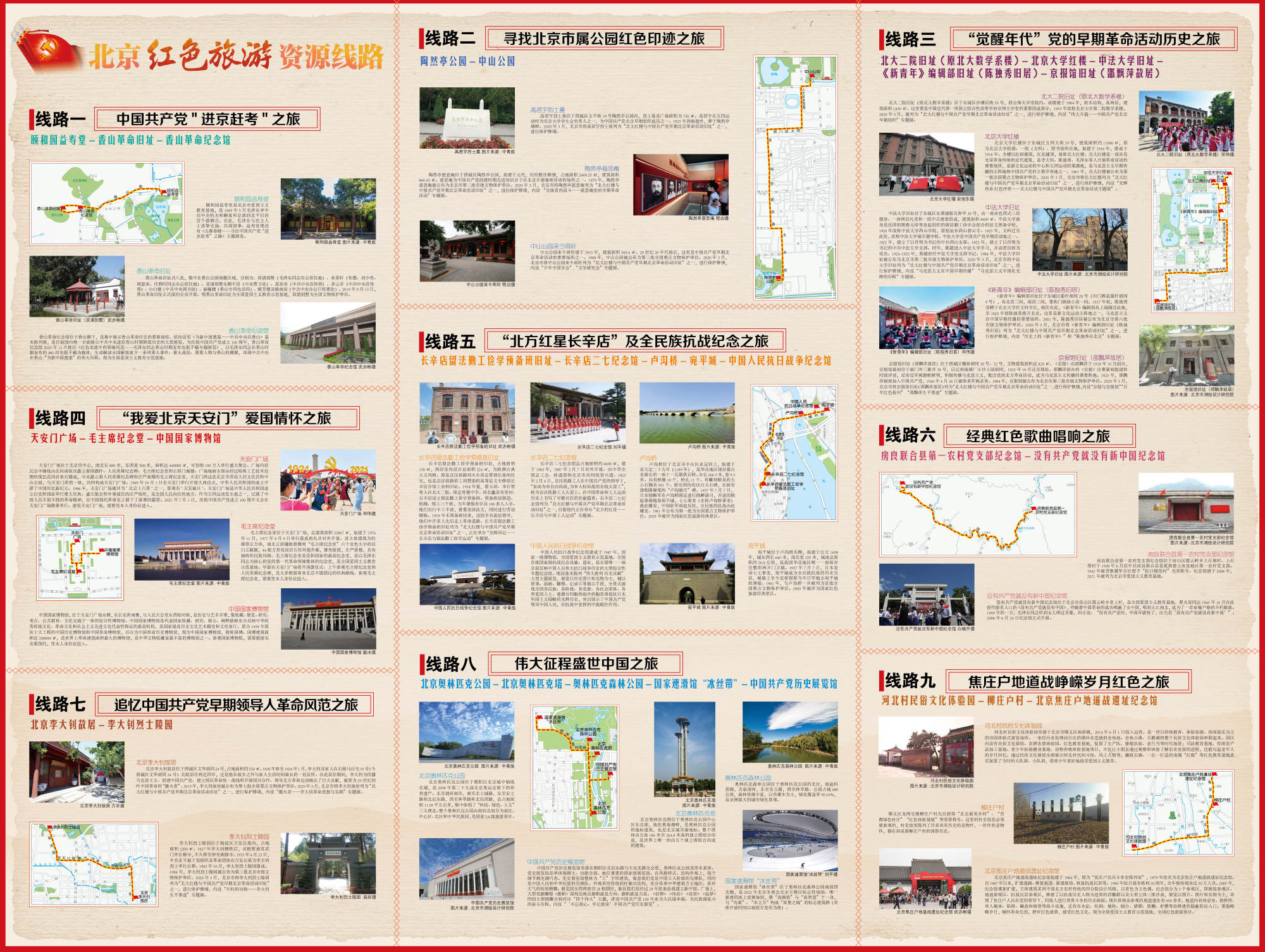This screenshot has width=1265, height=952.
Task: Click the 毛主席纪念堂 photo
Action: (x=182, y=550)
